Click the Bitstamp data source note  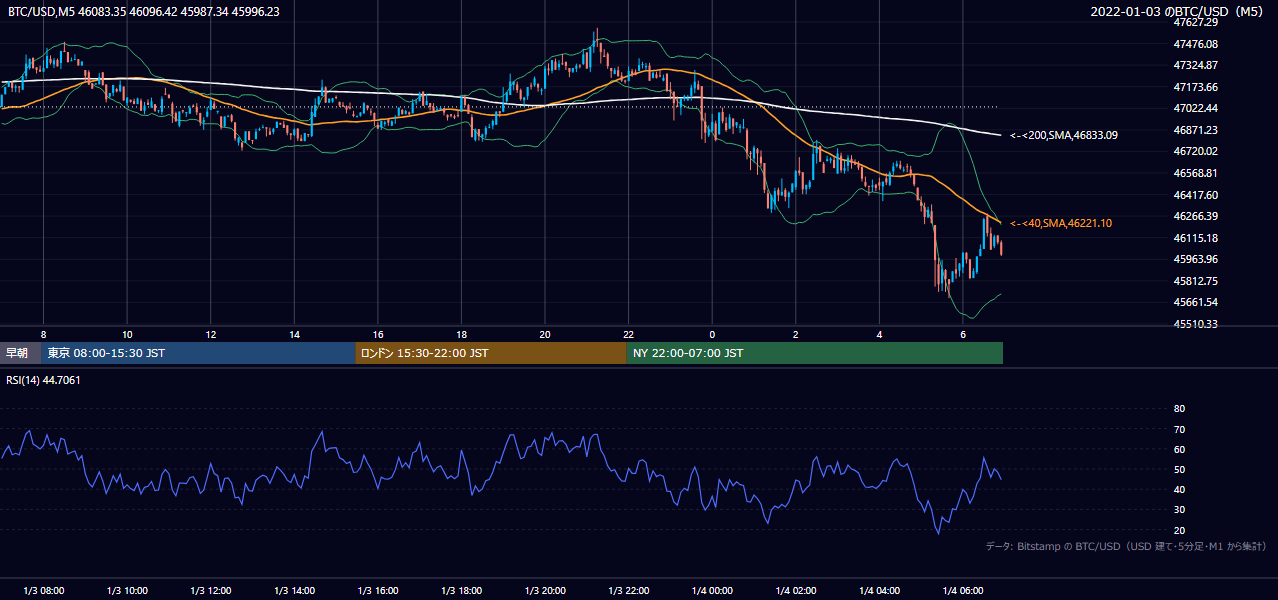click(x=1126, y=547)
